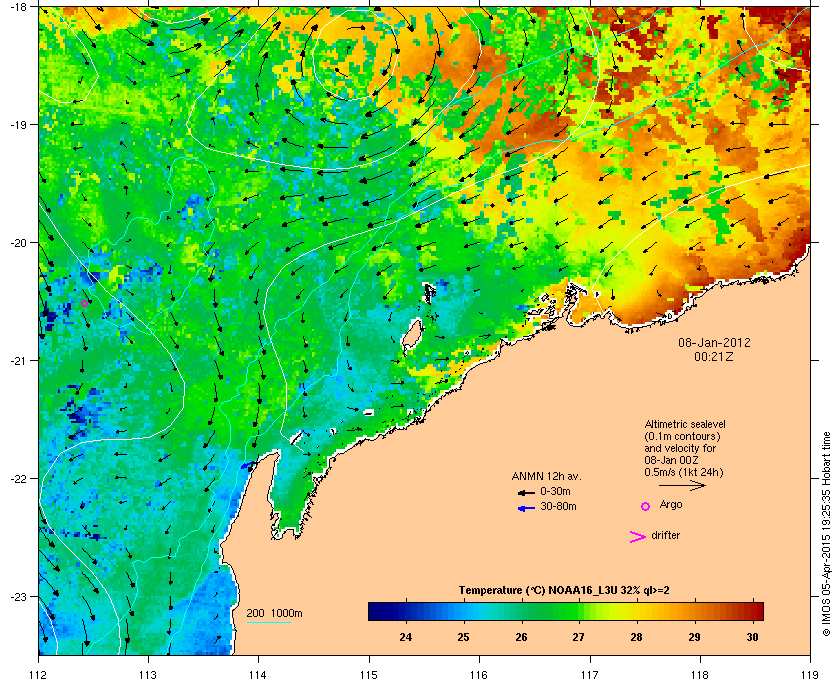The width and height of the screenshot is (840, 680).
Task: Click the longitude axis label 112
Action: click(39, 675)
